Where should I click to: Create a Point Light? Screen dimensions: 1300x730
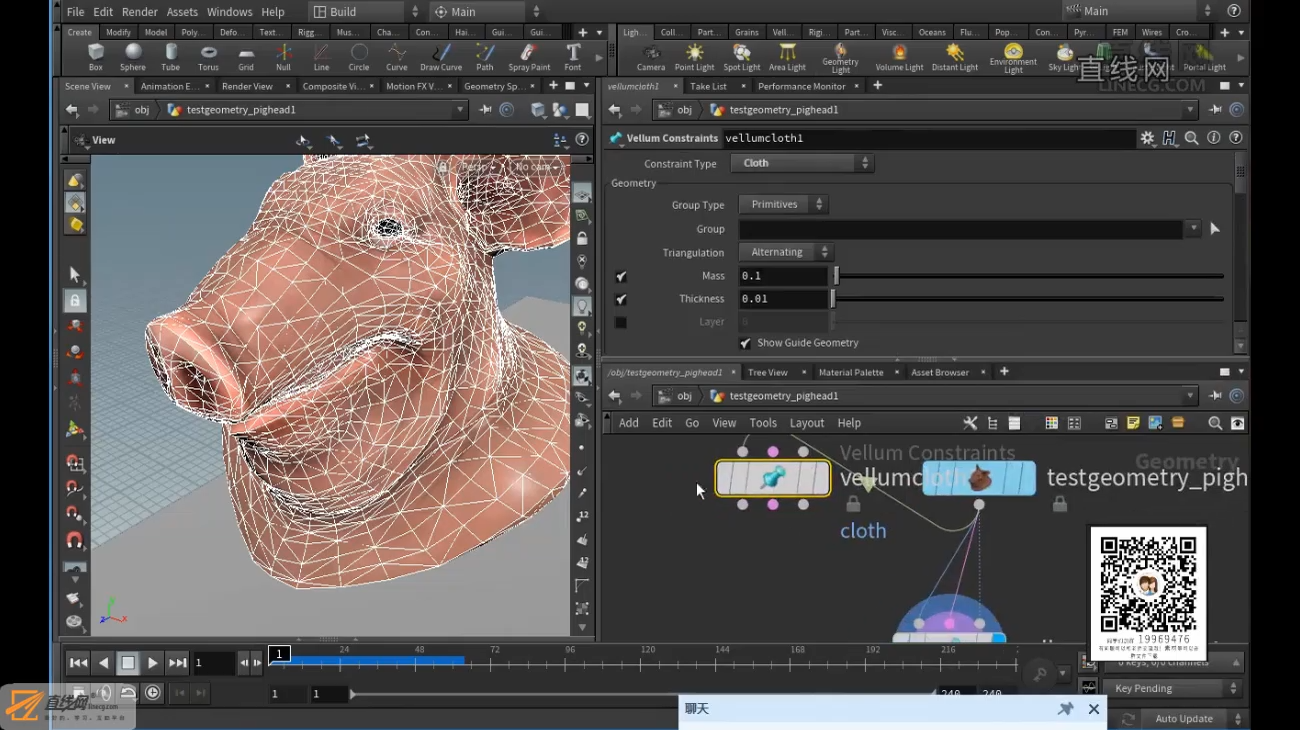click(x=694, y=57)
